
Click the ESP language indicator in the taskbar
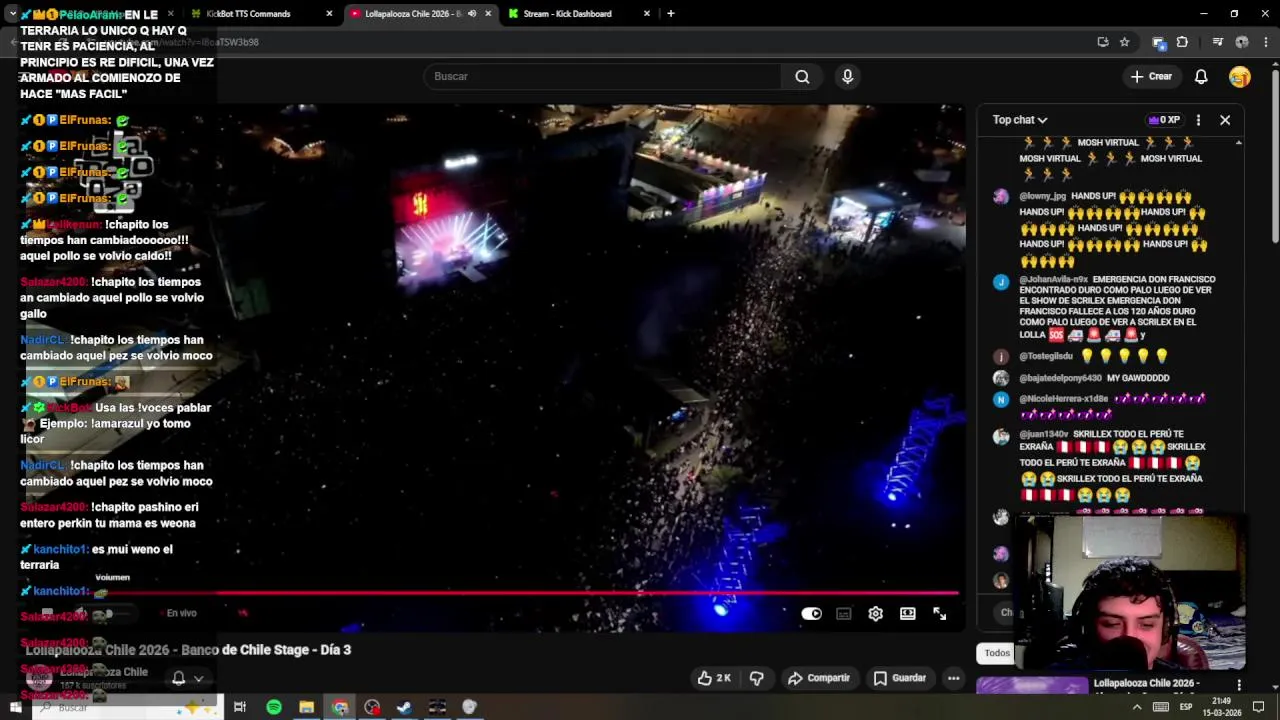[x=1186, y=708]
